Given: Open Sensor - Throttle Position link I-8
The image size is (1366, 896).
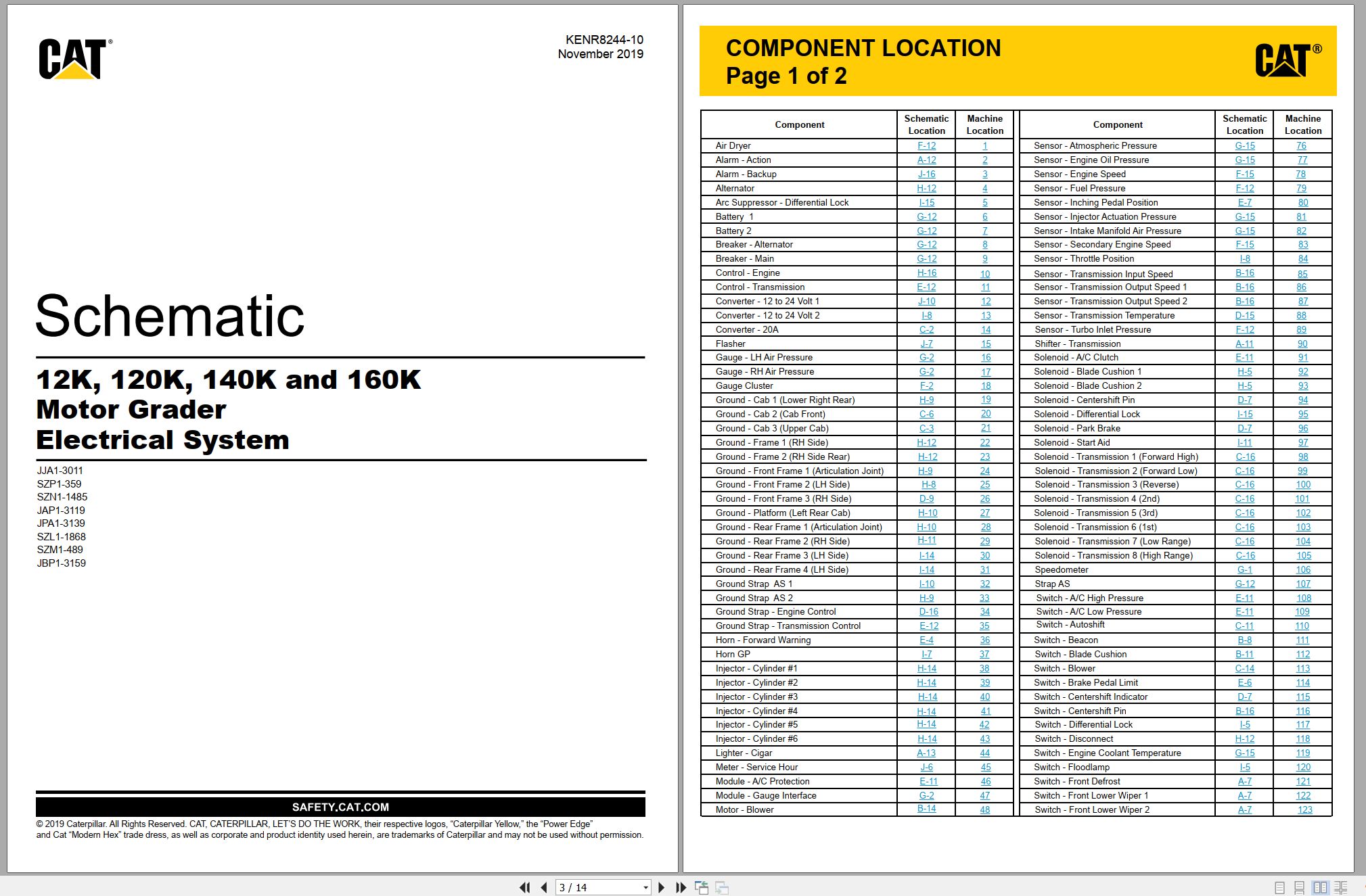Looking at the screenshot, I should 1244,258.
